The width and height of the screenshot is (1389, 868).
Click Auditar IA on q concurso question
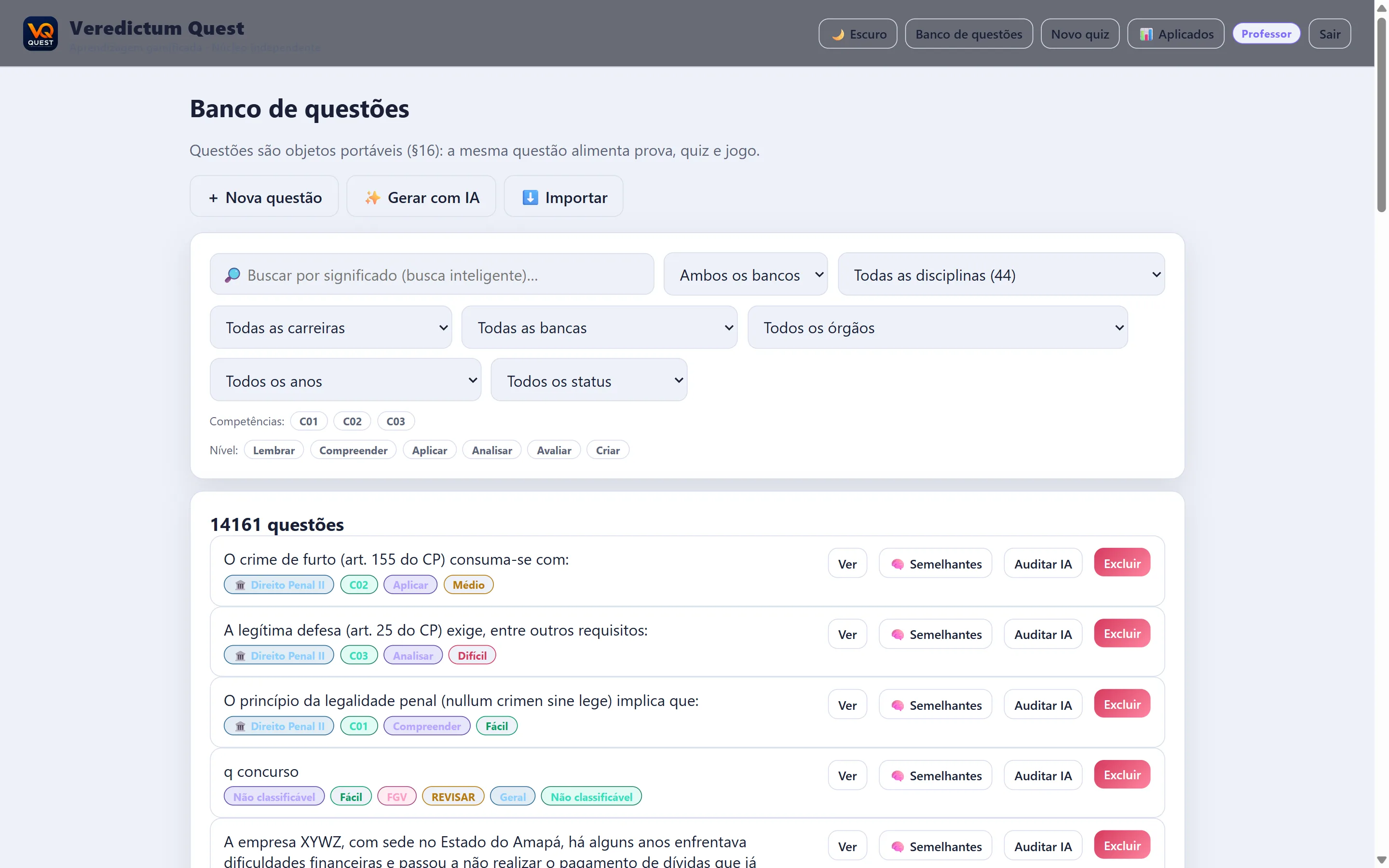1043,775
